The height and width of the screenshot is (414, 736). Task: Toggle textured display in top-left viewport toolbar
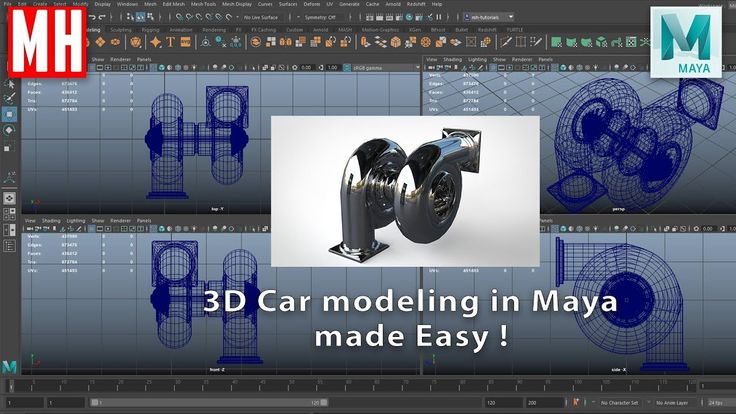[x=185, y=68]
